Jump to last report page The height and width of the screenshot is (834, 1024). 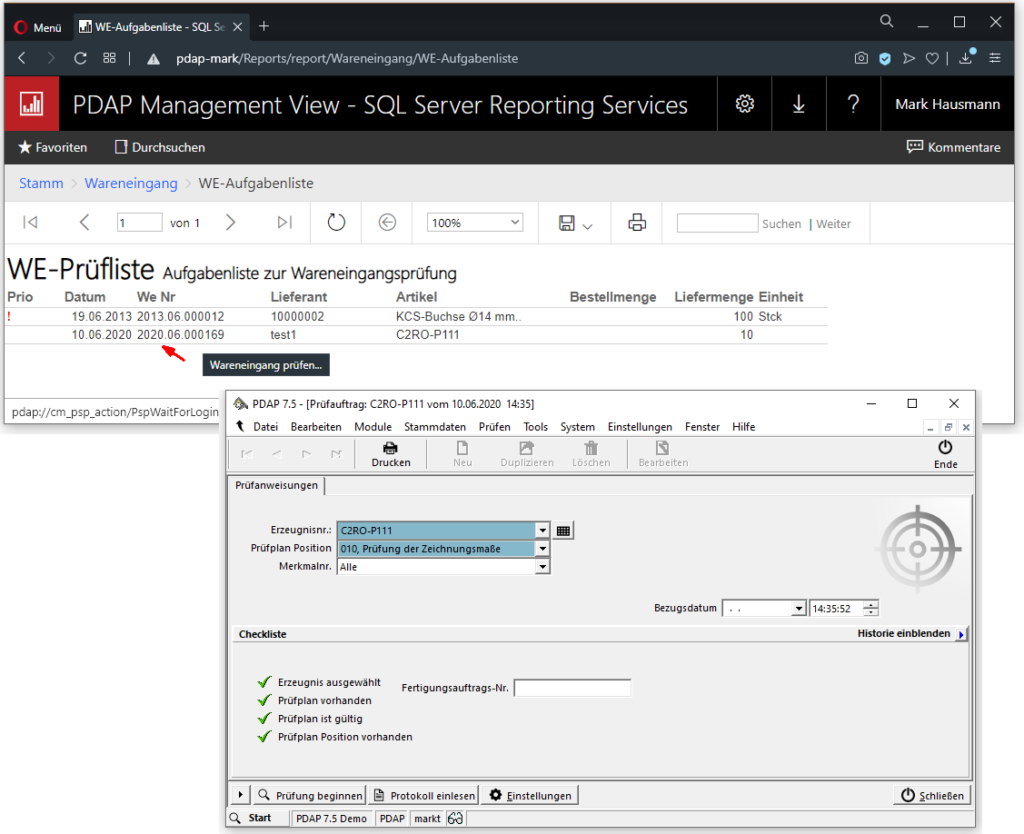(284, 223)
